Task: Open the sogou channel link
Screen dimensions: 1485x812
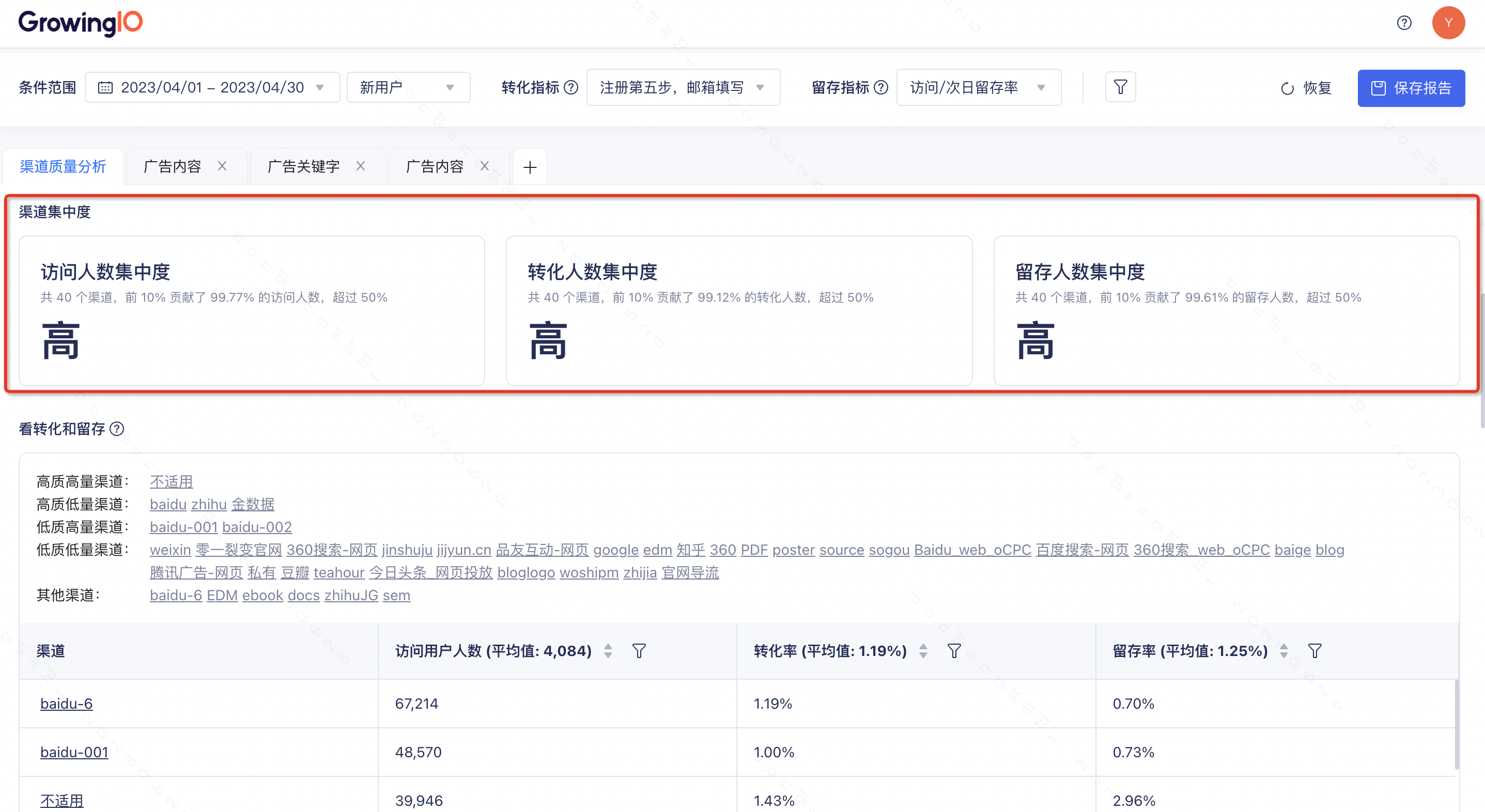Action: (889, 550)
